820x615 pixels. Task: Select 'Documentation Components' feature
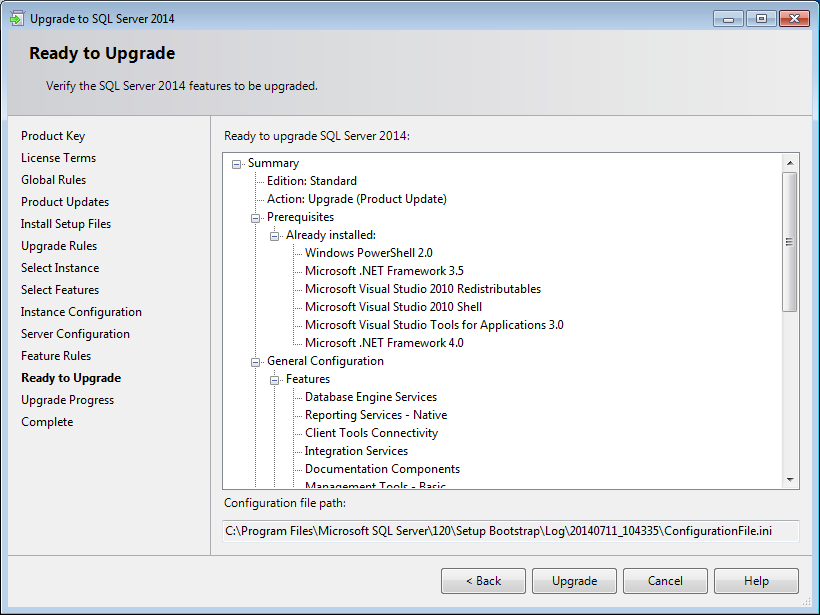(382, 469)
